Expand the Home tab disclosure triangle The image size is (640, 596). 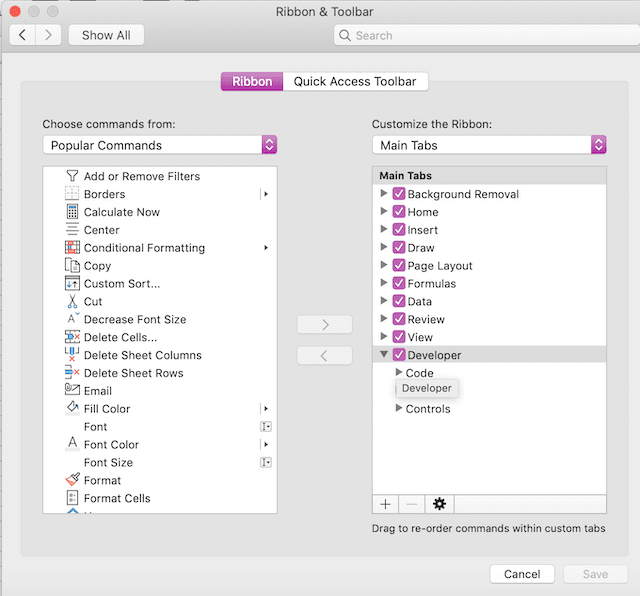(x=383, y=211)
